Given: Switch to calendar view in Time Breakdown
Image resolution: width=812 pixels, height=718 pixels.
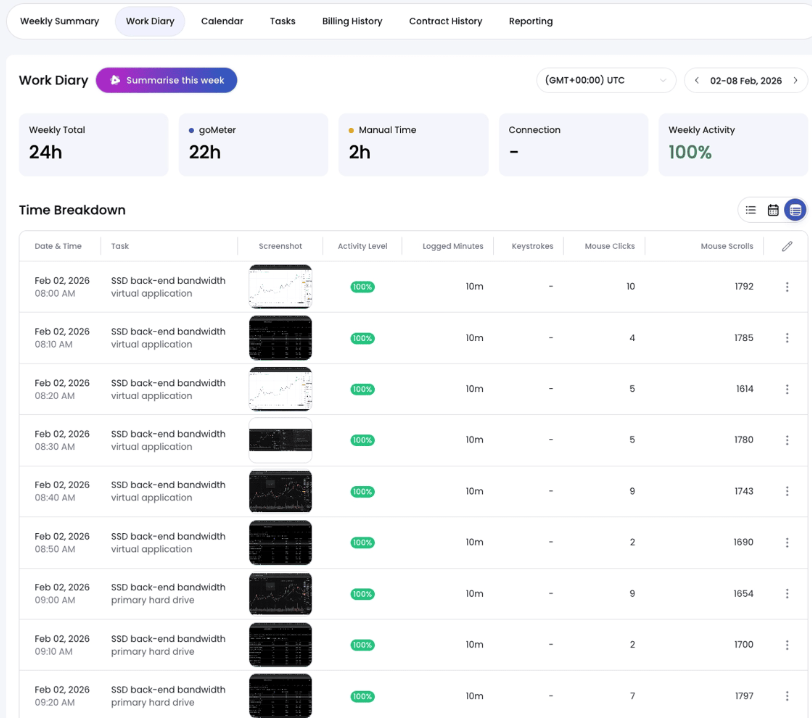Looking at the screenshot, I should (773, 210).
